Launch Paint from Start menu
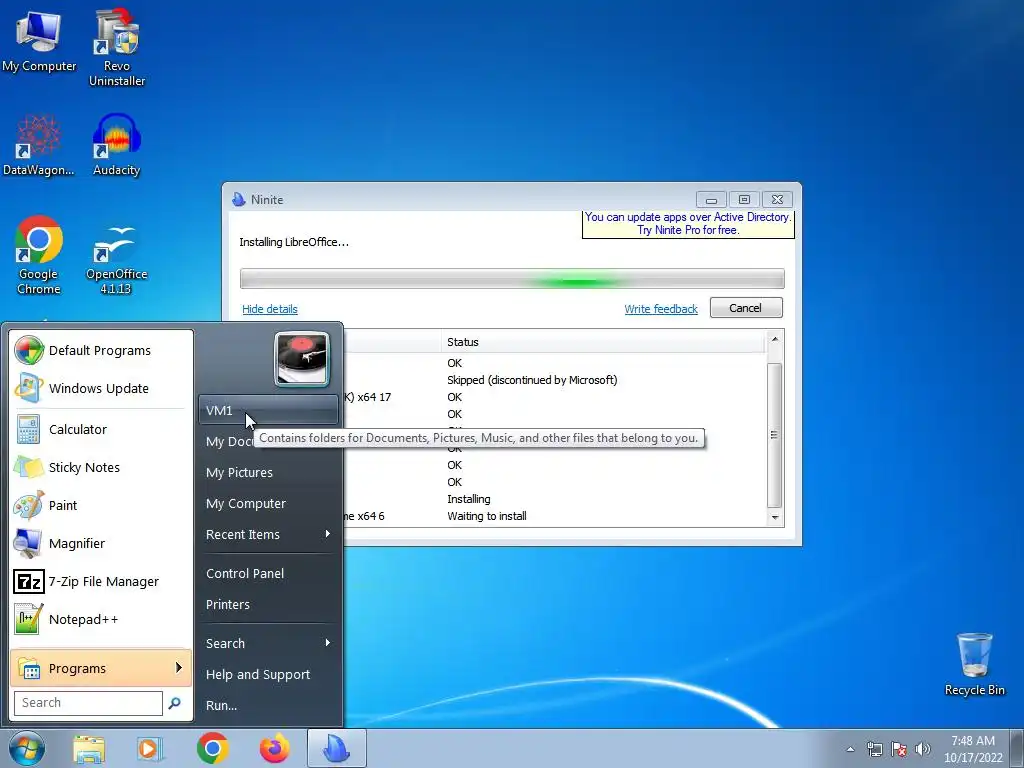The width and height of the screenshot is (1024, 768). coord(101,505)
